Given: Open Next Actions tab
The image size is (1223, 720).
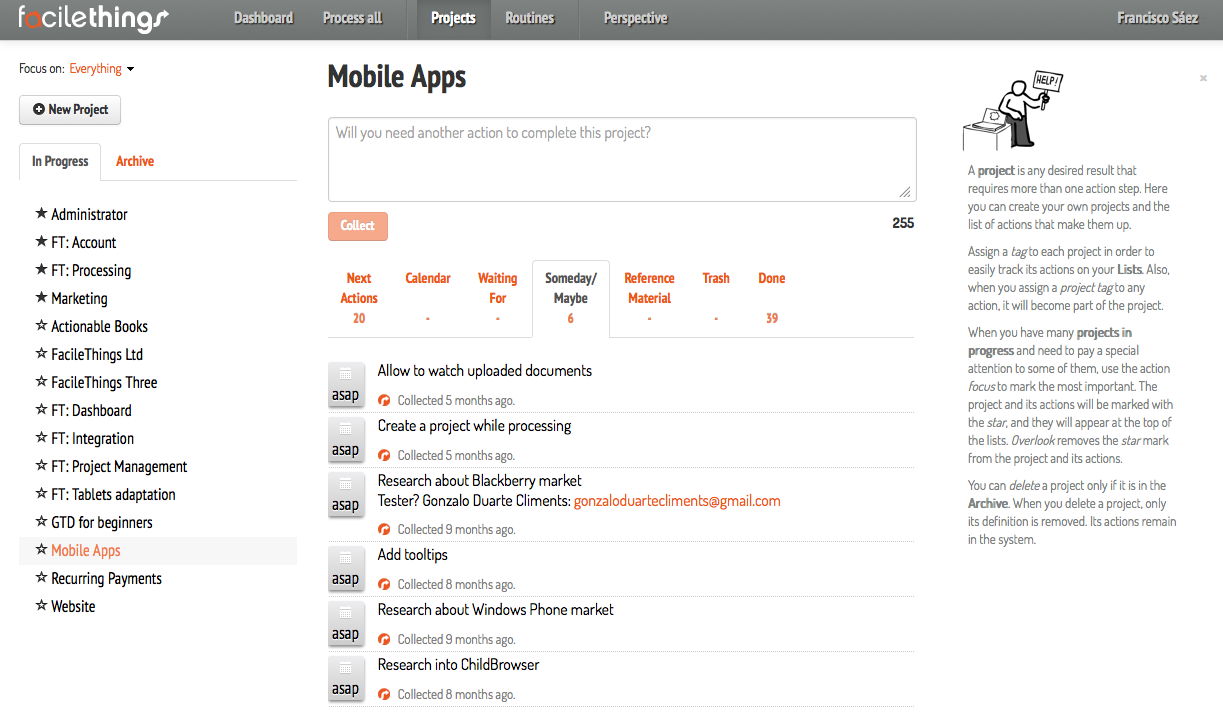Looking at the screenshot, I should pyautogui.click(x=359, y=298).
